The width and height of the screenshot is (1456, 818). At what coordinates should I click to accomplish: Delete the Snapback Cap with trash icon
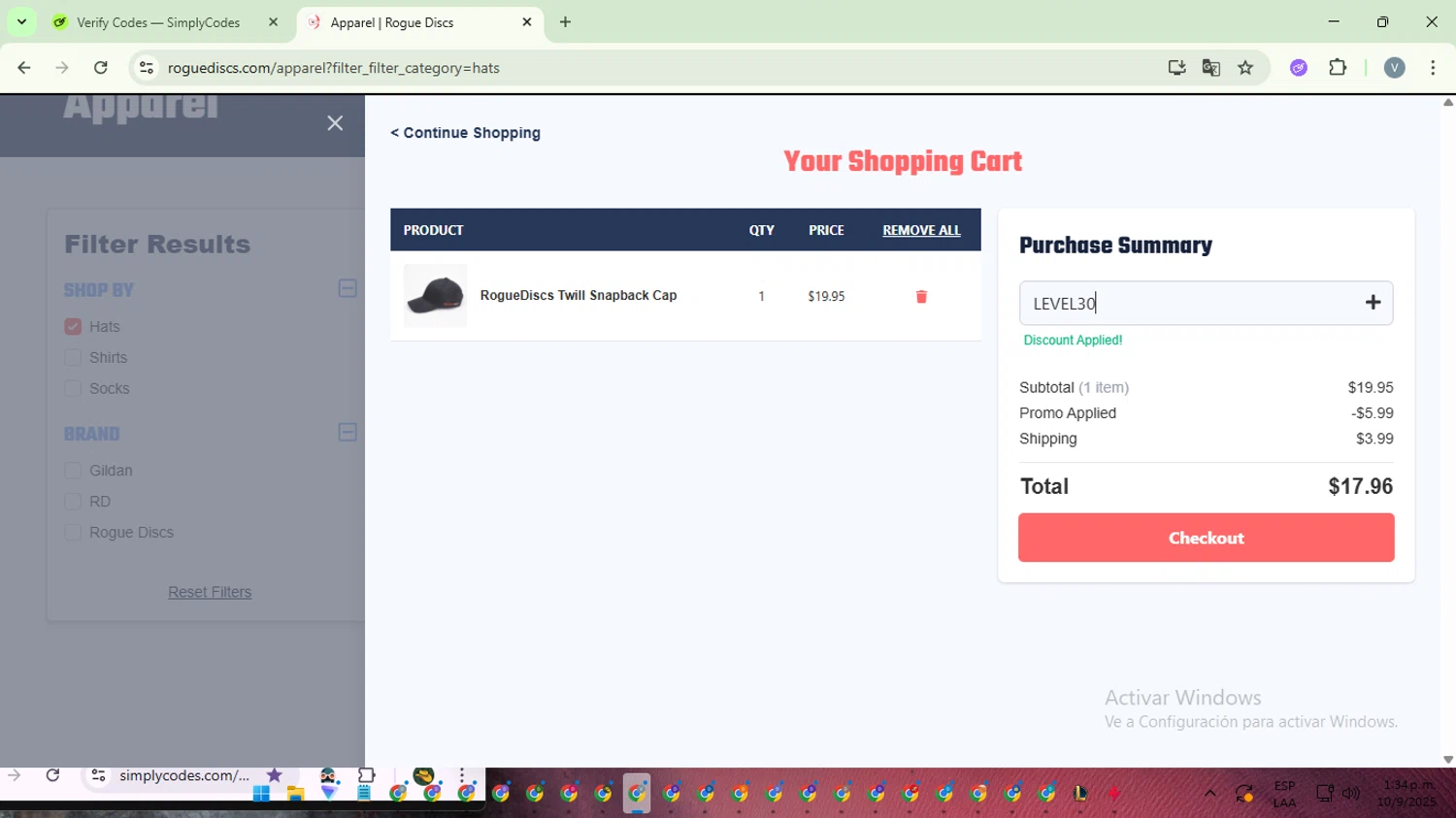pyautogui.click(x=921, y=296)
